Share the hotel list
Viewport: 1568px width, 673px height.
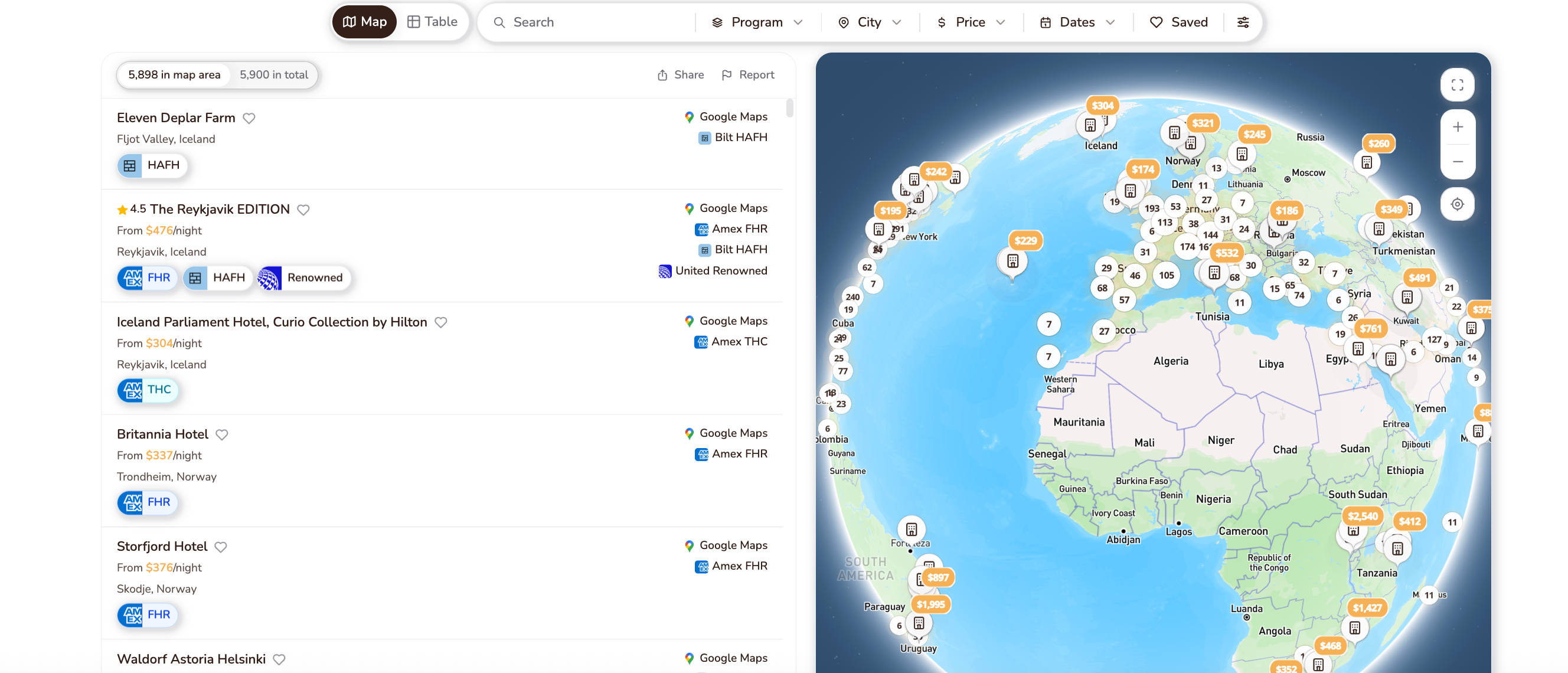point(681,75)
